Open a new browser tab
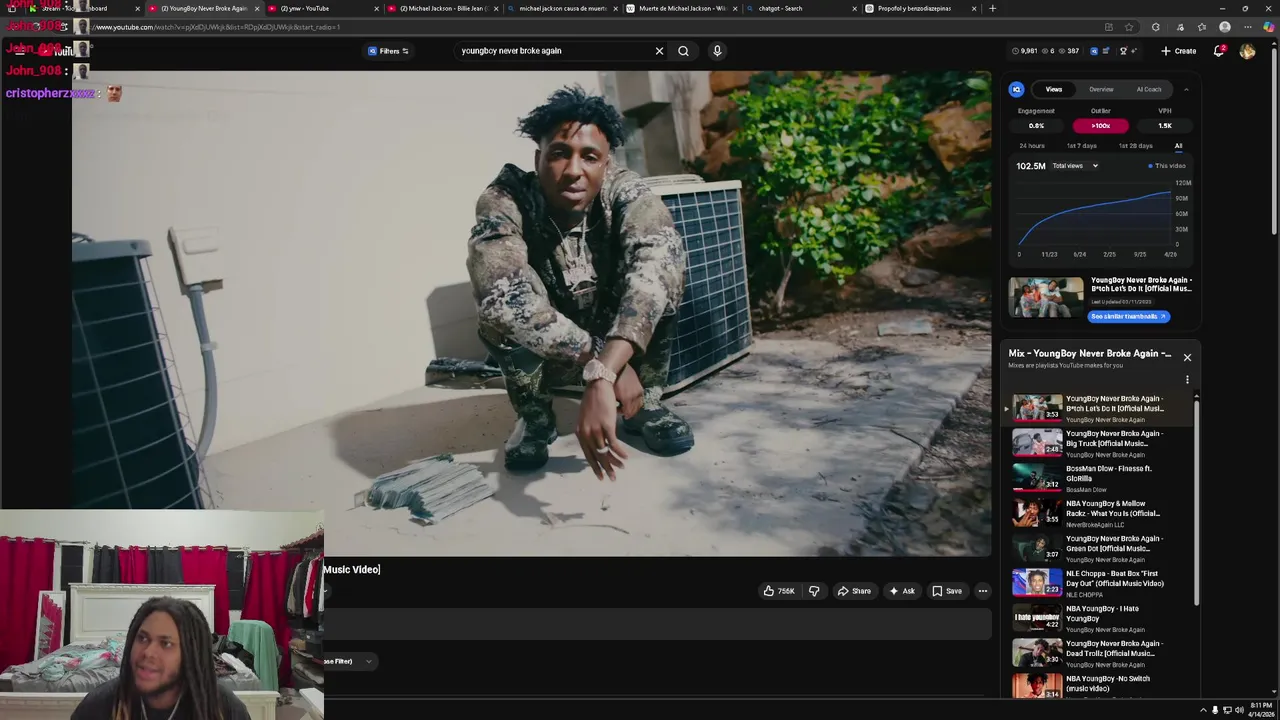1280x720 pixels. pos(992,8)
